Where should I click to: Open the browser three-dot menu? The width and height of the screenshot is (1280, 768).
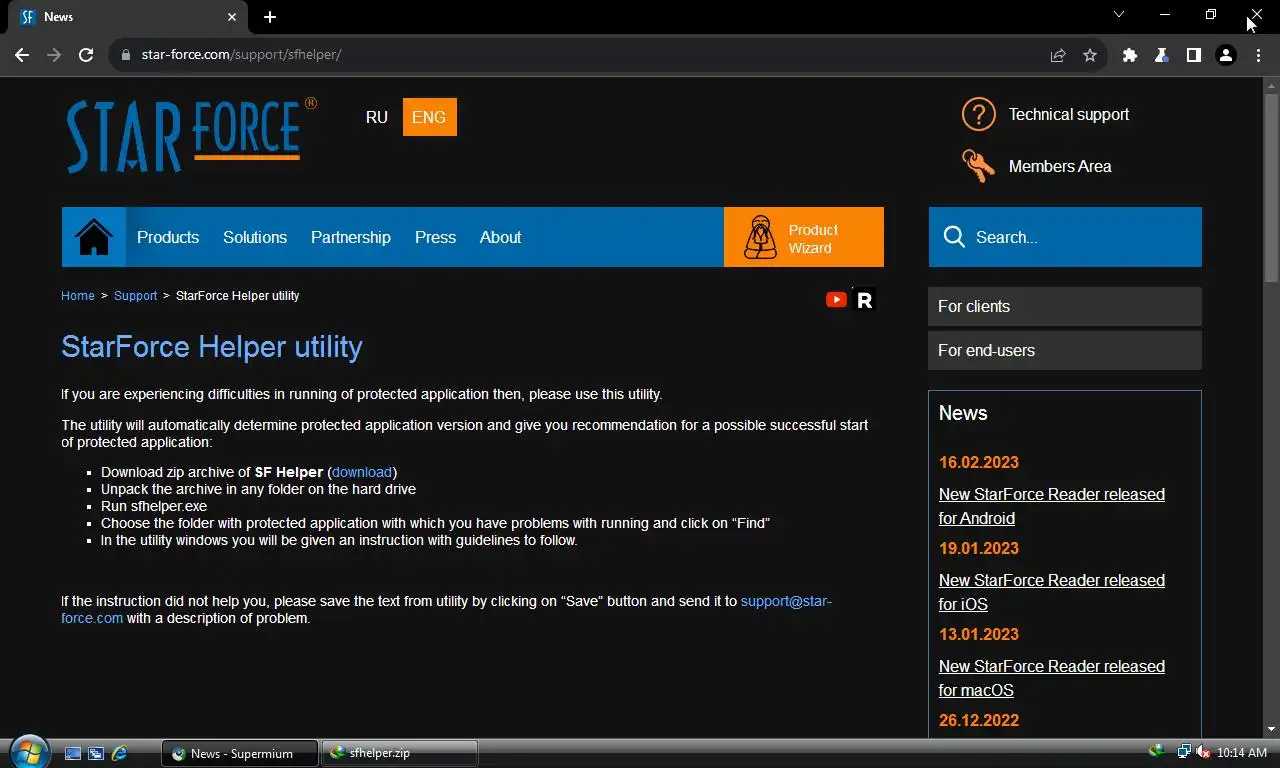pyautogui.click(x=1258, y=55)
